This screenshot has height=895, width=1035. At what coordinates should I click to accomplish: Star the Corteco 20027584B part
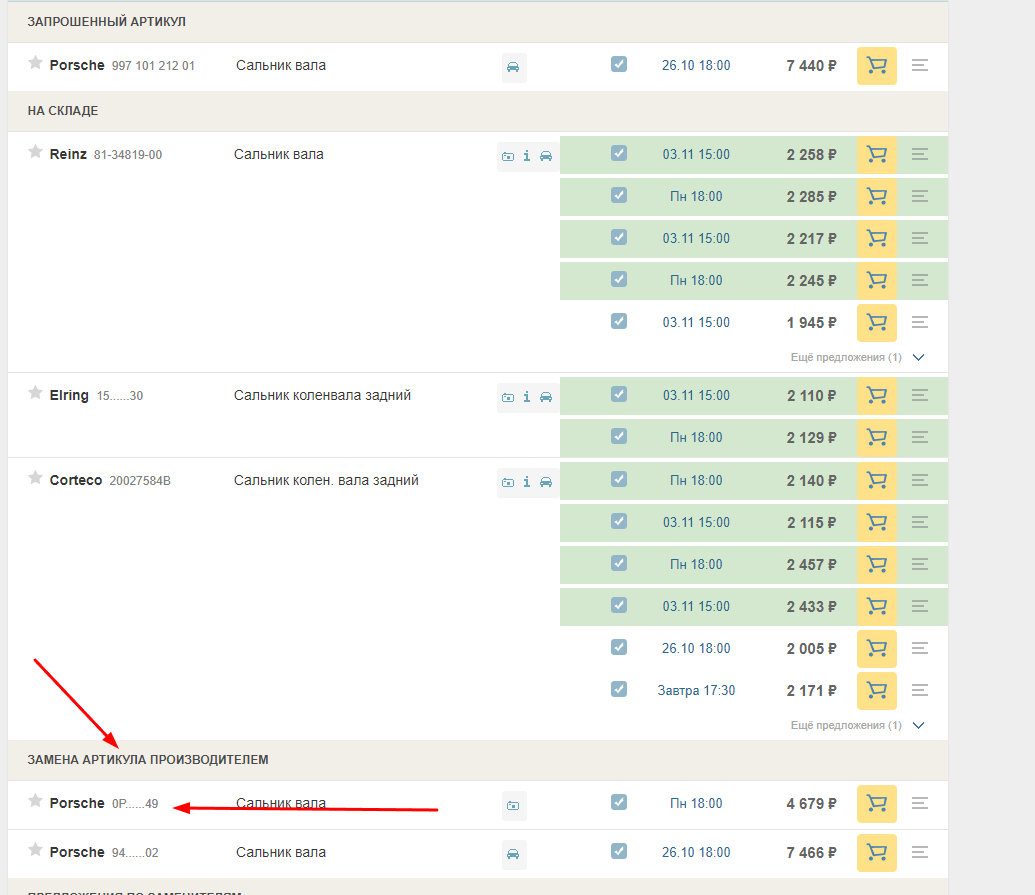pos(35,478)
